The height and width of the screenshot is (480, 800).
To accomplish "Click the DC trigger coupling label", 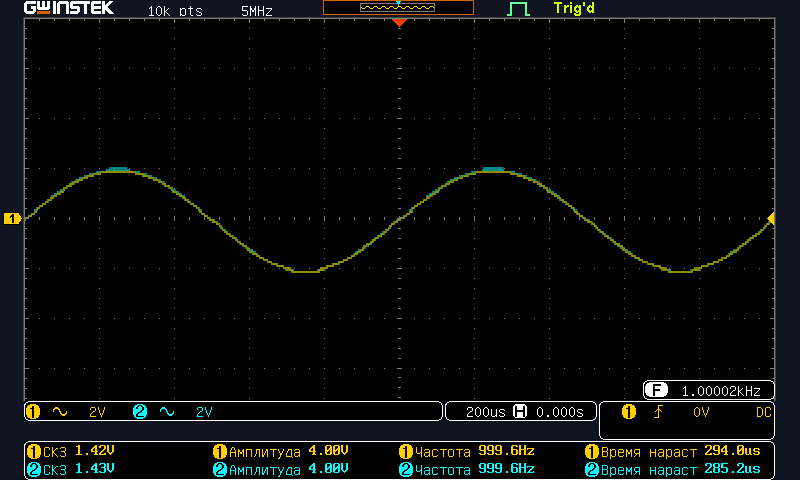I will 764,412.
